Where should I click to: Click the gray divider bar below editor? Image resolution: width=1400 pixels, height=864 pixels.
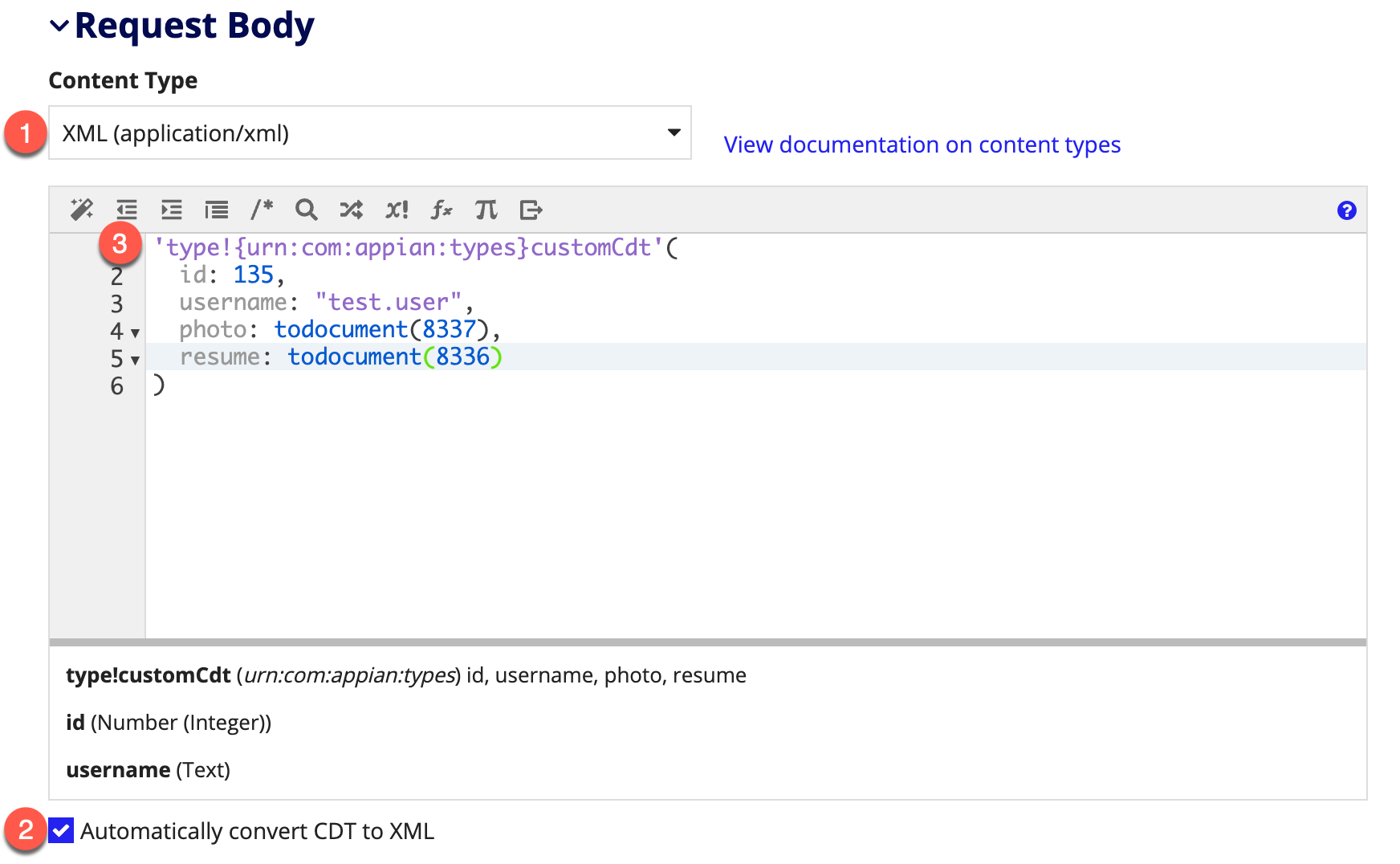[708, 642]
